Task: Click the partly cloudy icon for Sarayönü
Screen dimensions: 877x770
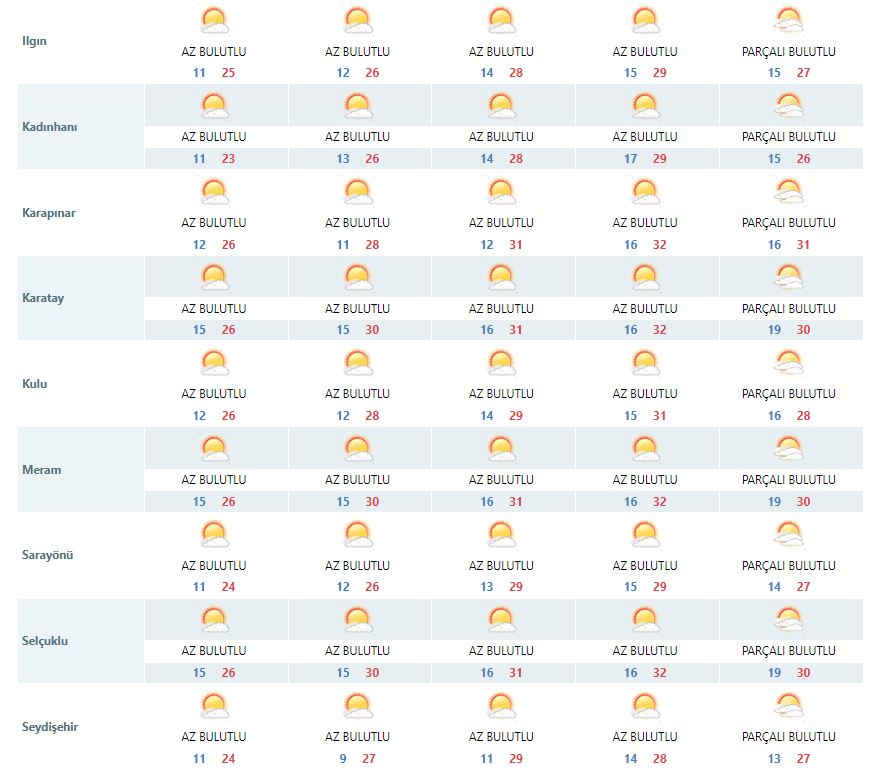Action: (789, 534)
